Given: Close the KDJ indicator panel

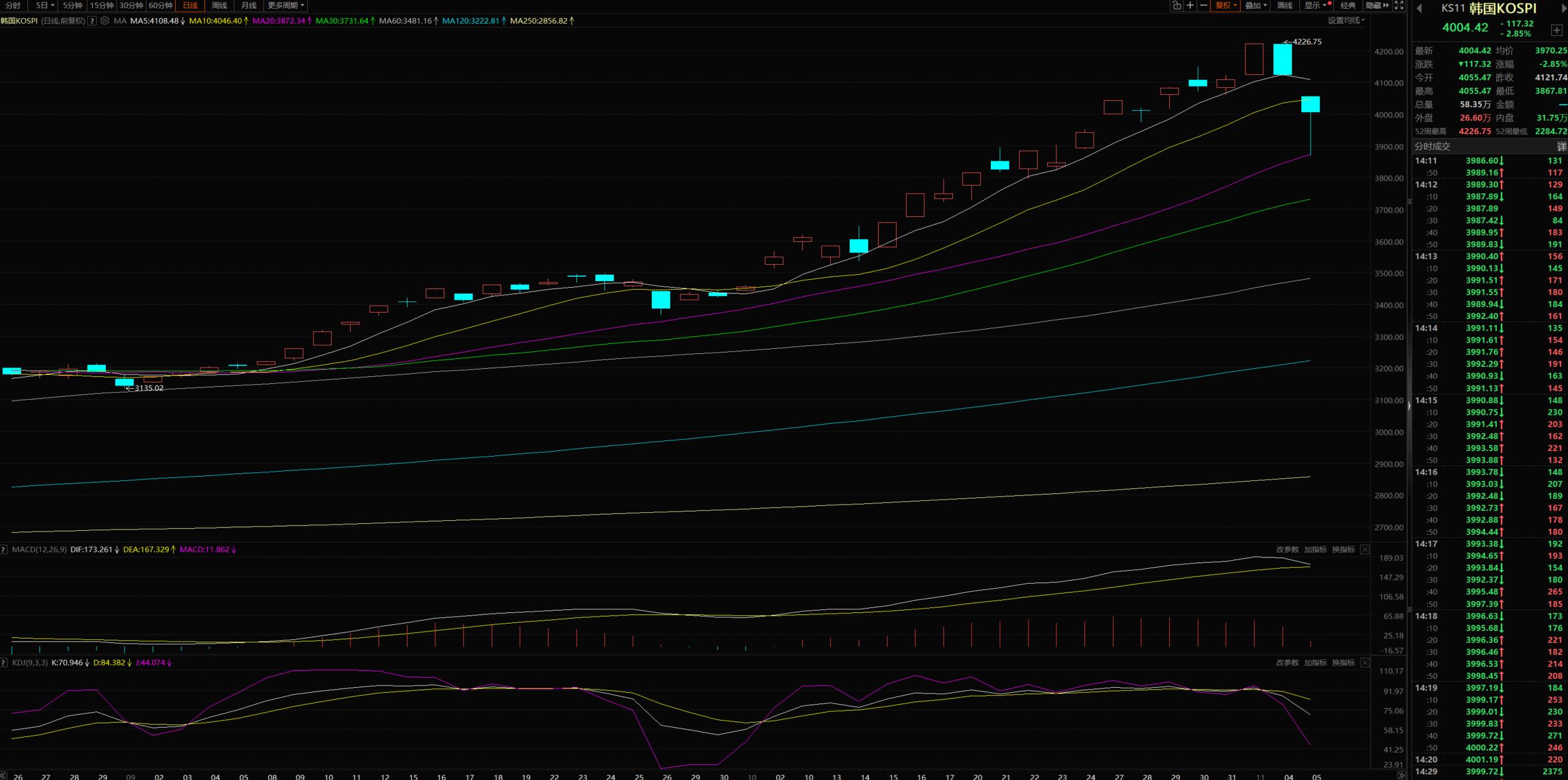Looking at the screenshot, I should (1365, 662).
